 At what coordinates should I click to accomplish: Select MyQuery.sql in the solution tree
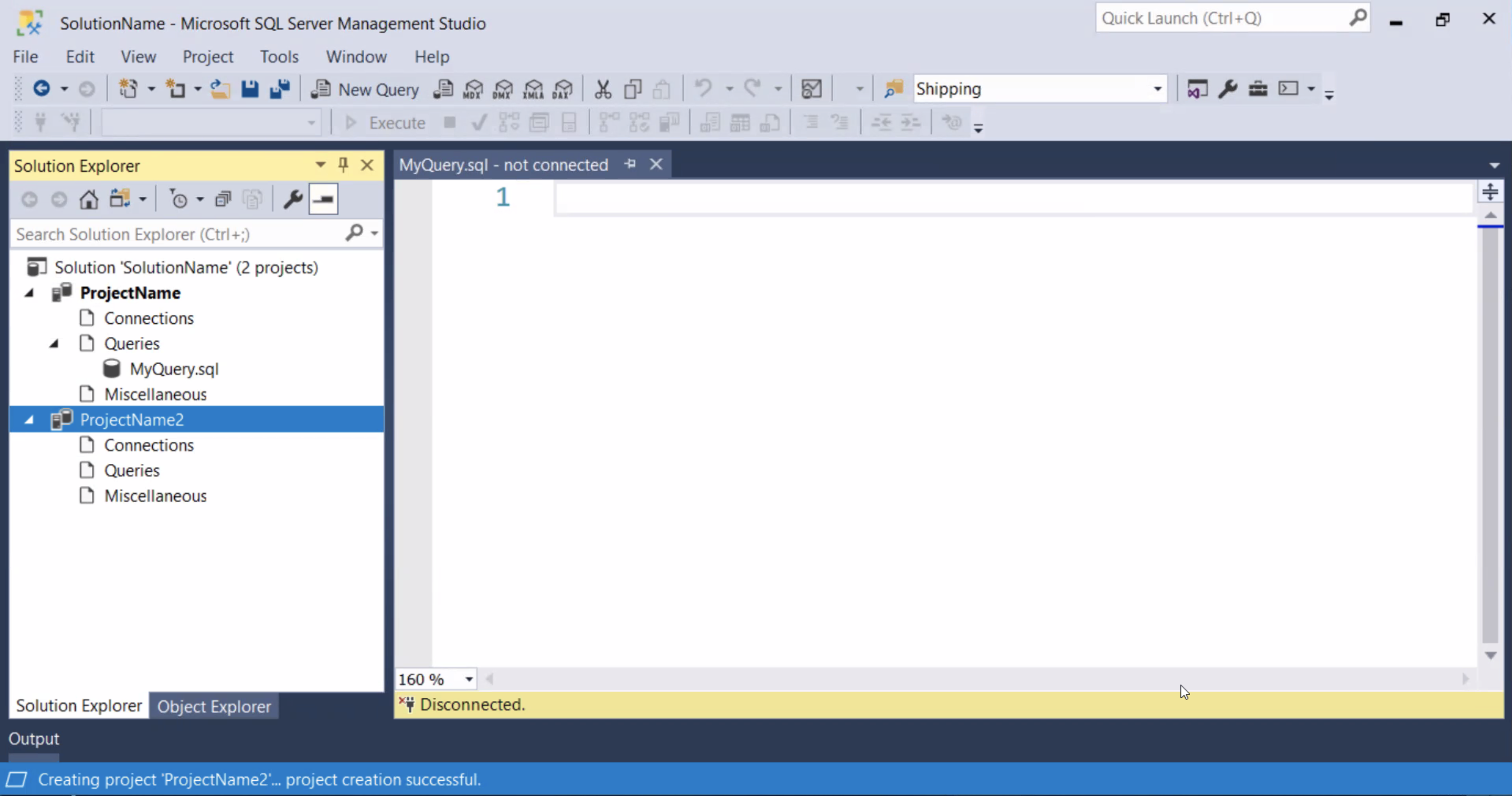pyautogui.click(x=174, y=369)
